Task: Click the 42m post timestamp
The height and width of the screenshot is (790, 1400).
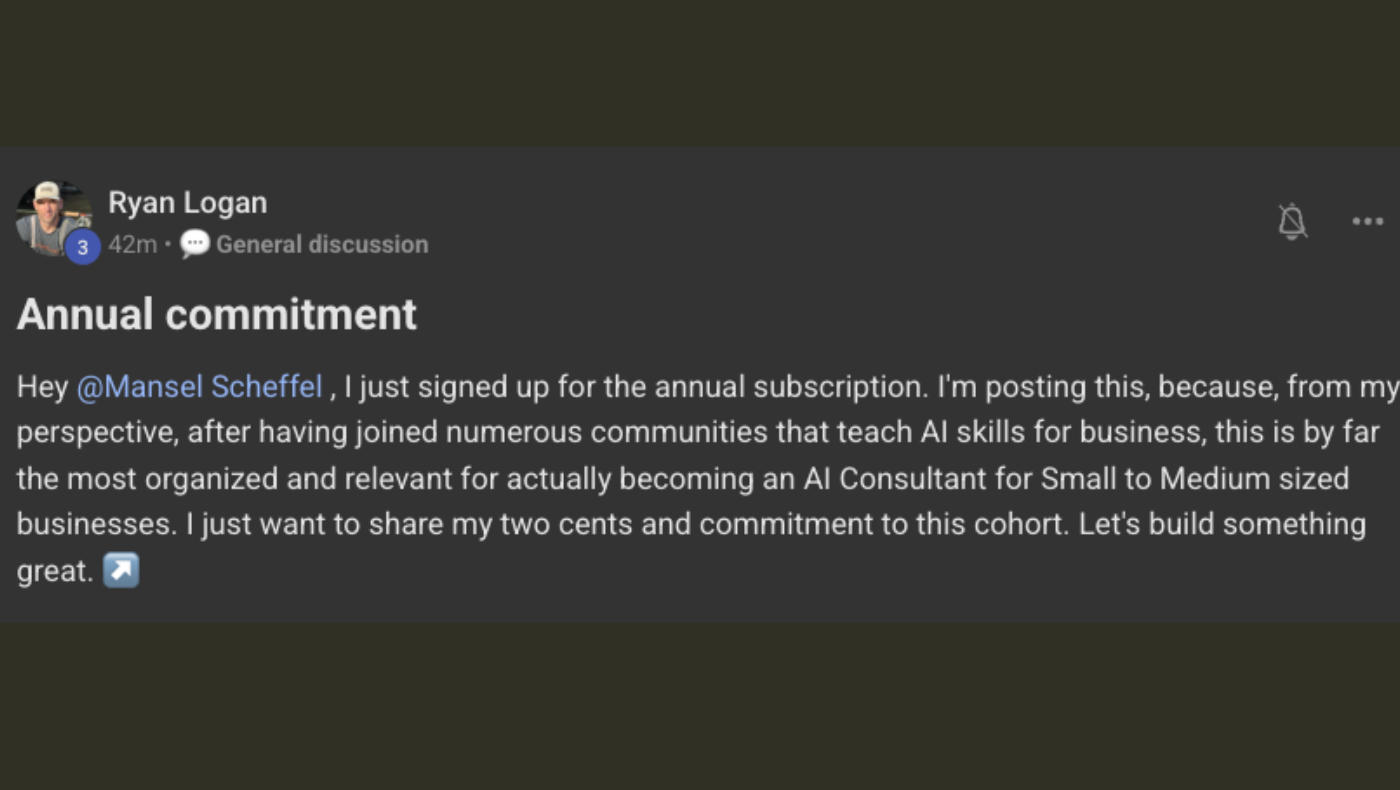Action: [x=132, y=244]
